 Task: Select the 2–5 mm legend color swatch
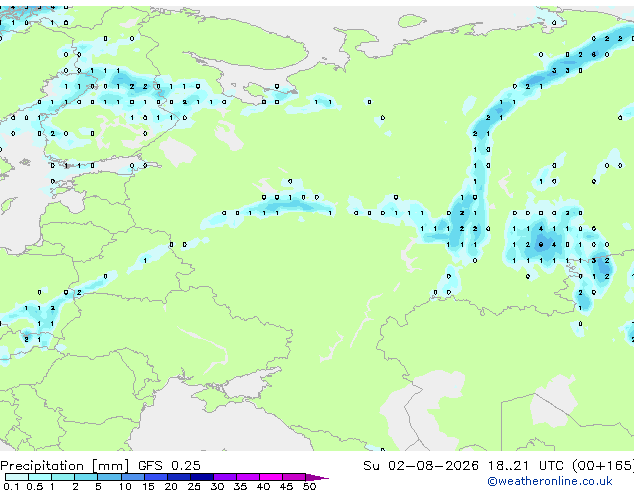(86, 477)
